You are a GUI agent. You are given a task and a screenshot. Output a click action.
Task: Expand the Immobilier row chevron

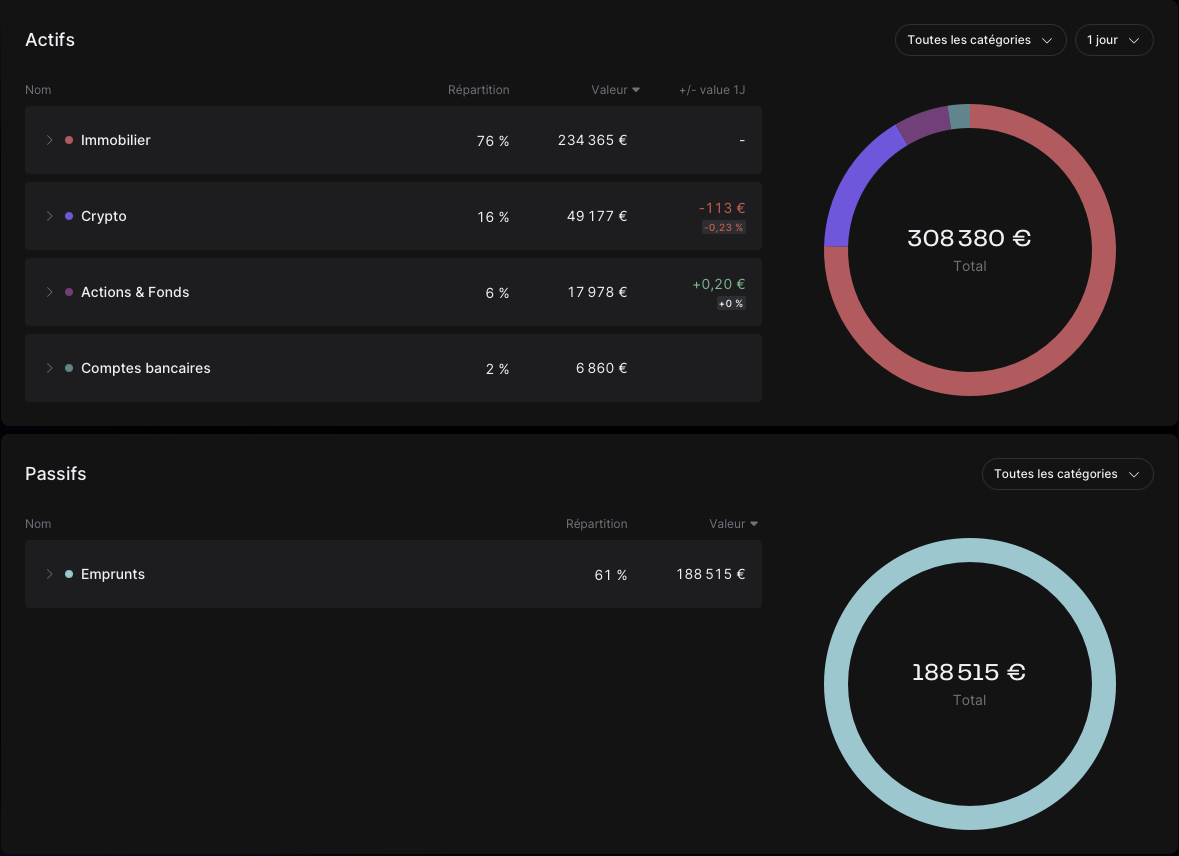(x=49, y=140)
